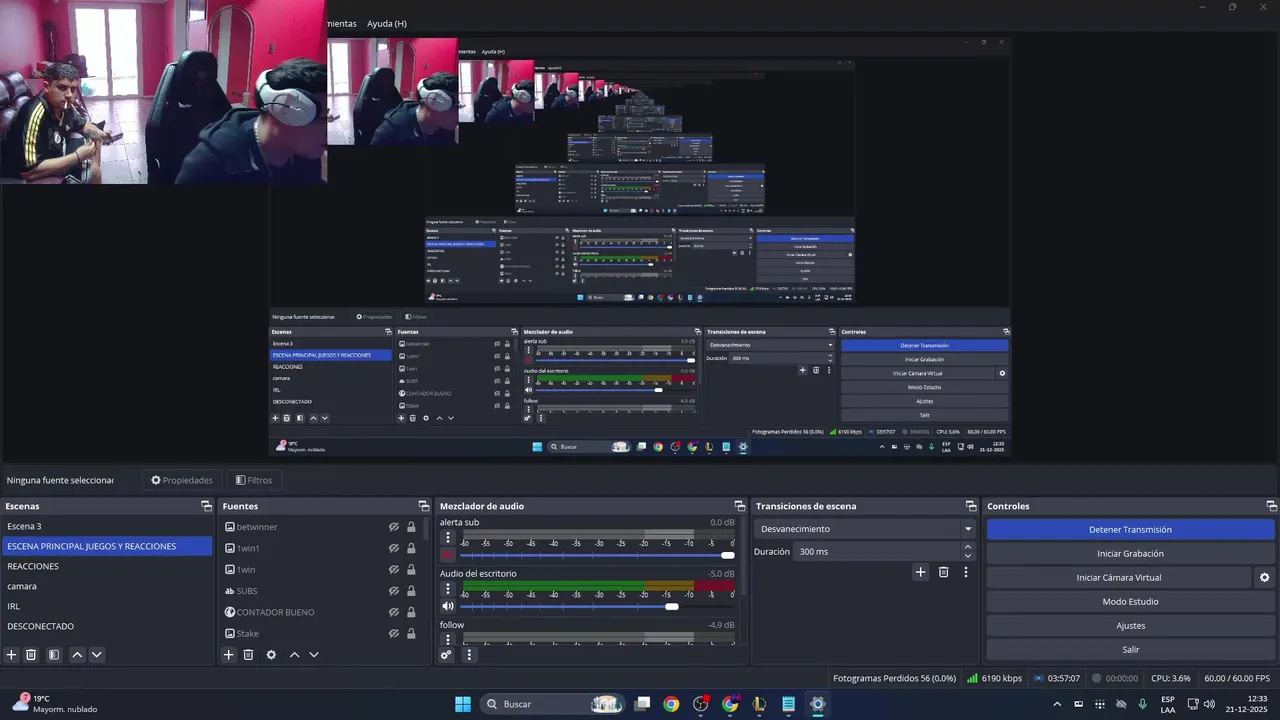
Task: Click Duración 300 ms input field
Action: pos(885,552)
